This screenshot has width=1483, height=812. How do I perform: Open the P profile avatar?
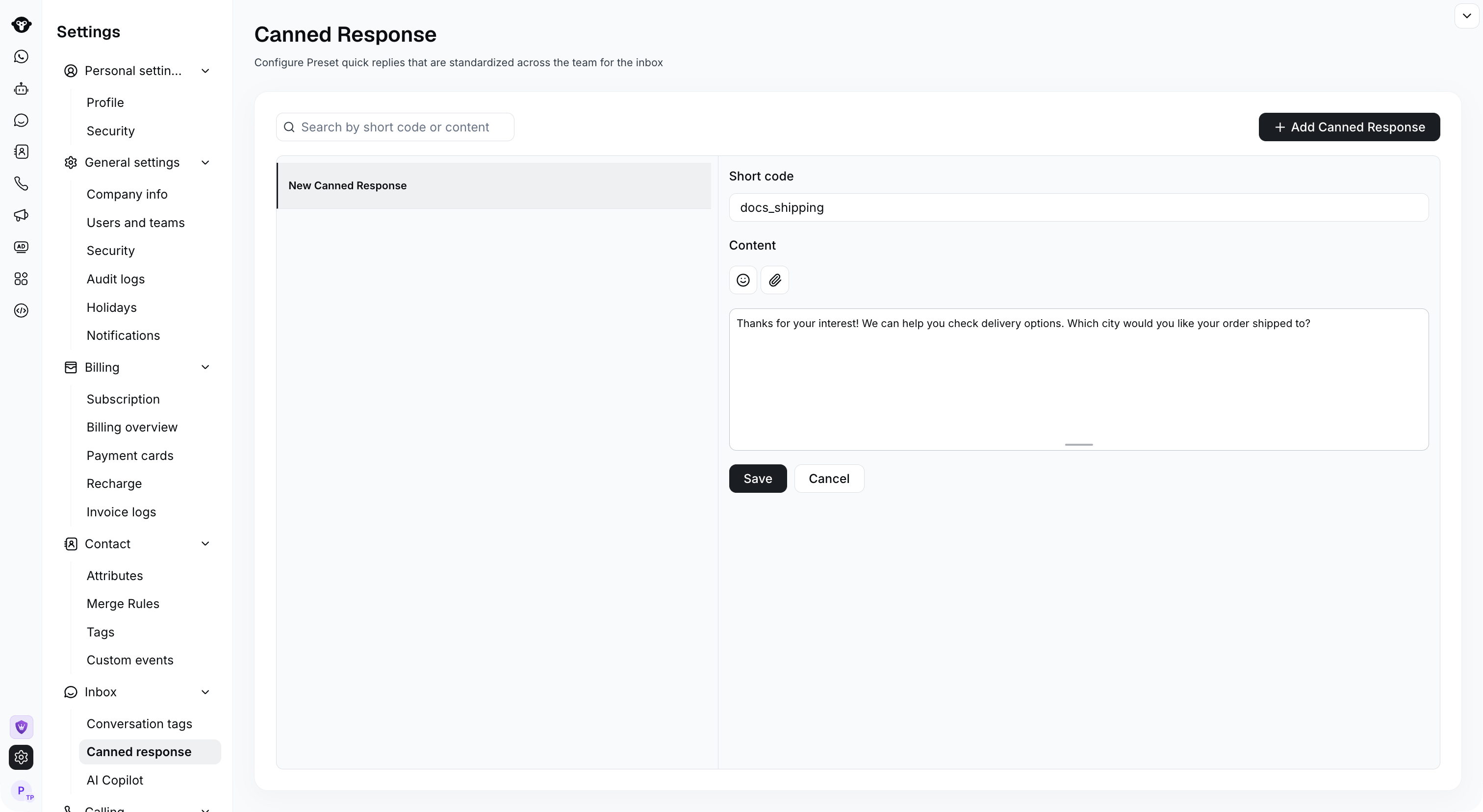coord(22,790)
